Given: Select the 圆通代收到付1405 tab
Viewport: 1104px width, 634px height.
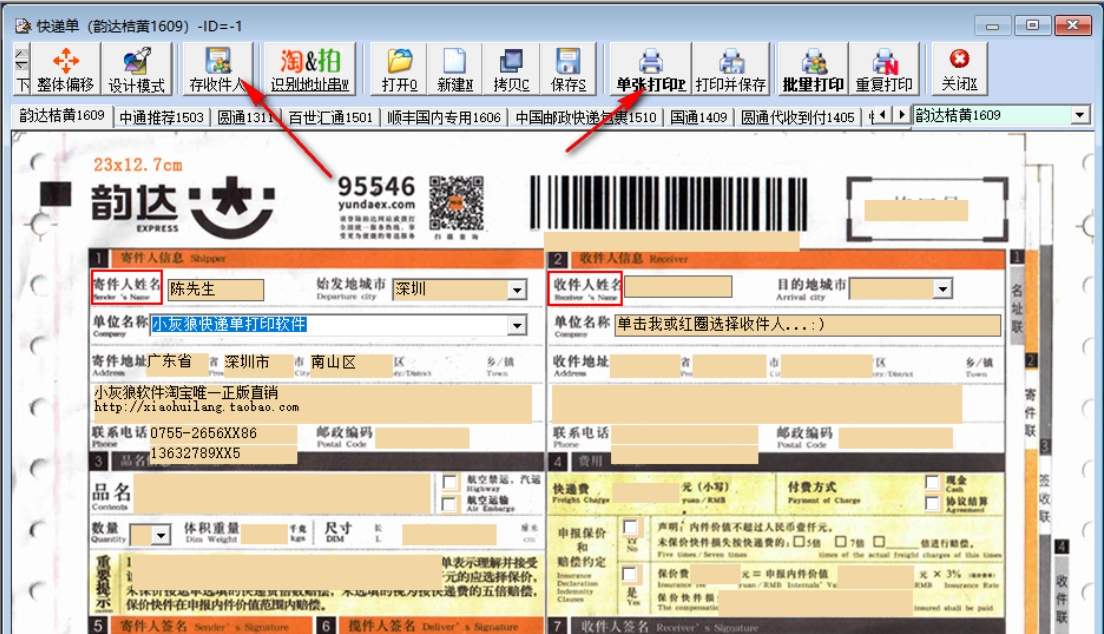Looking at the screenshot, I should tap(797, 117).
